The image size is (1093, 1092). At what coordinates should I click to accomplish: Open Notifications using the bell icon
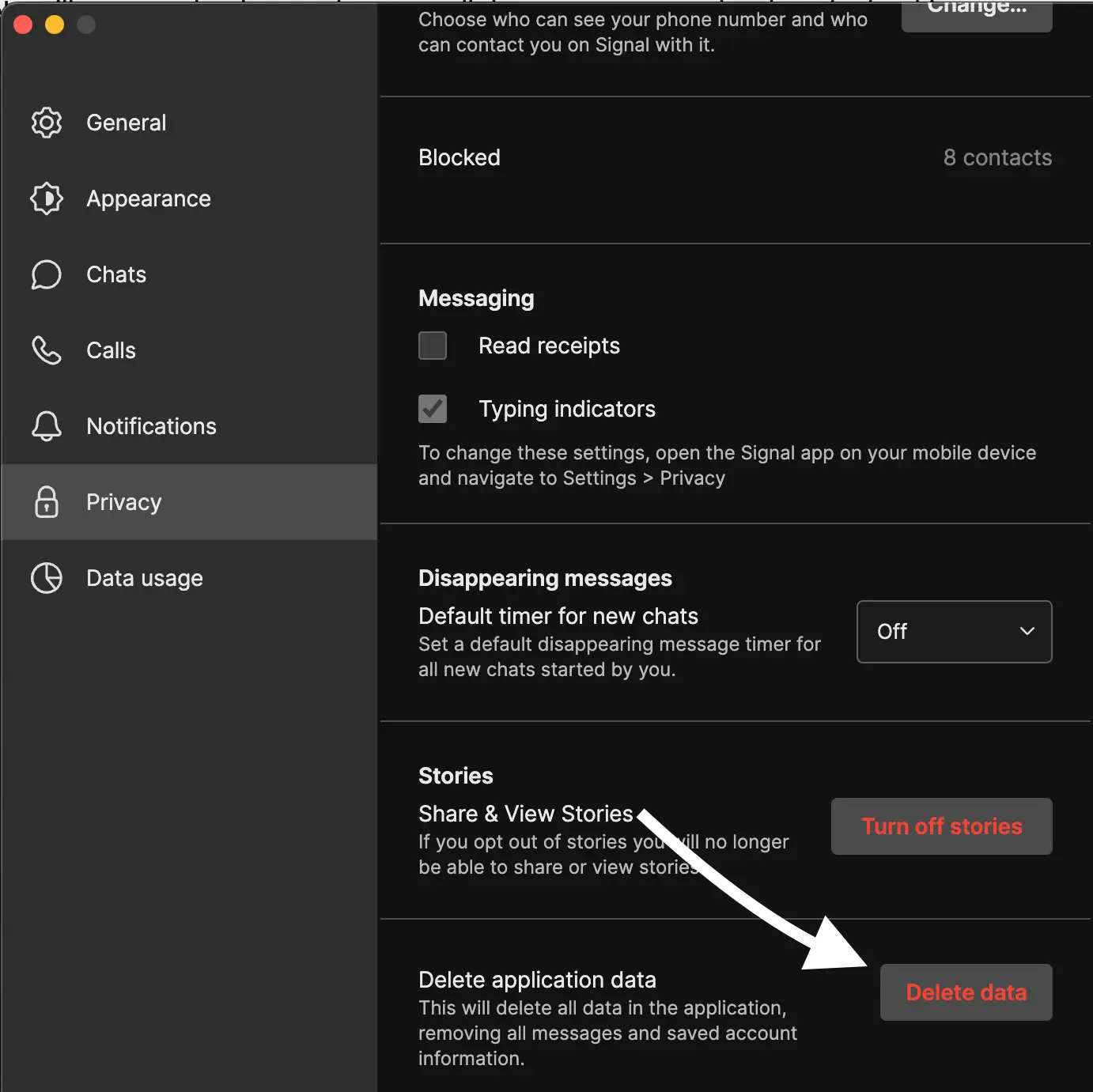coord(46,426)
